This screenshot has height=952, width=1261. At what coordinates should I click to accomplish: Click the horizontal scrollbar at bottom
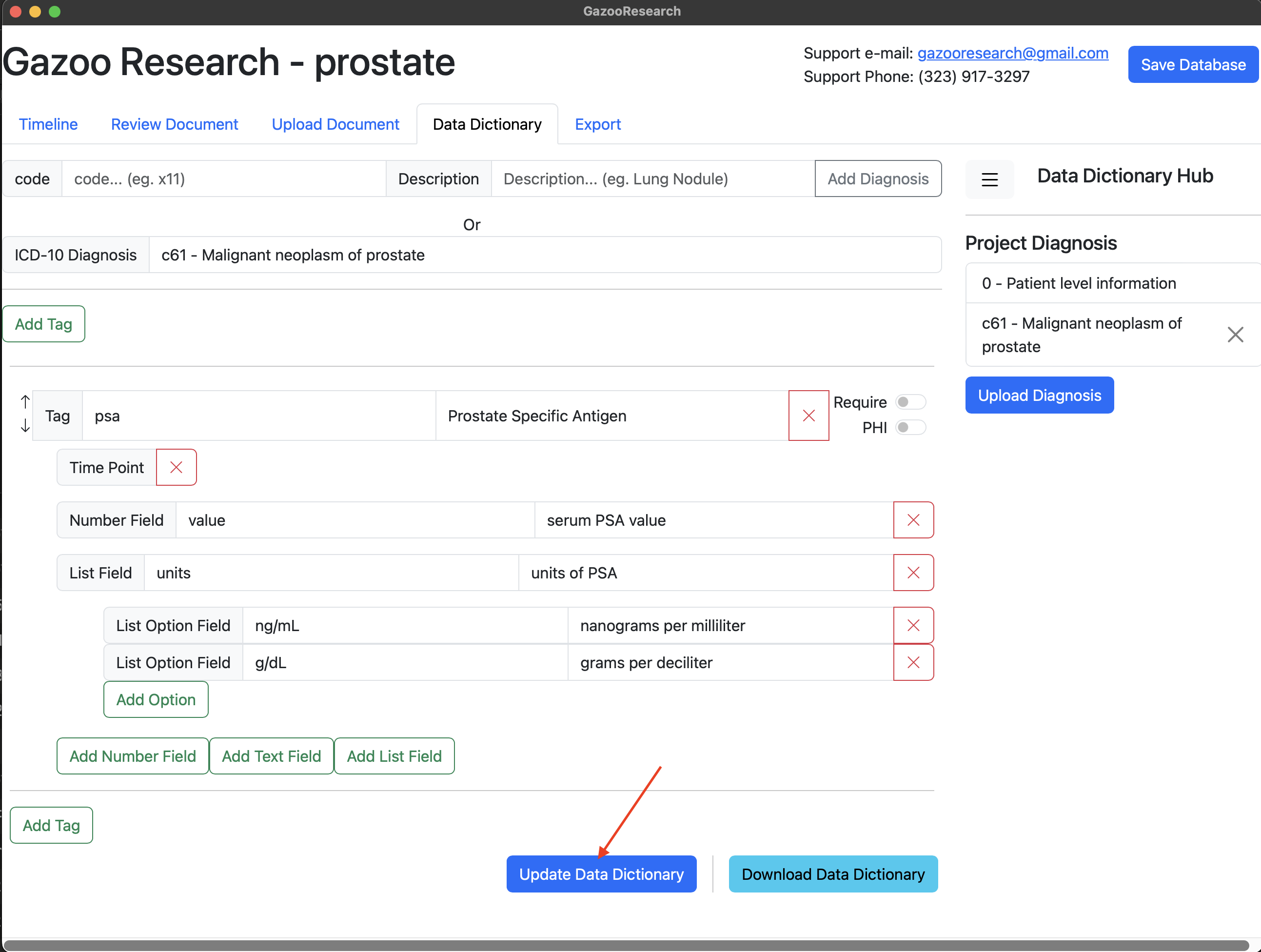pyautogui.click(x=626, y=945)
